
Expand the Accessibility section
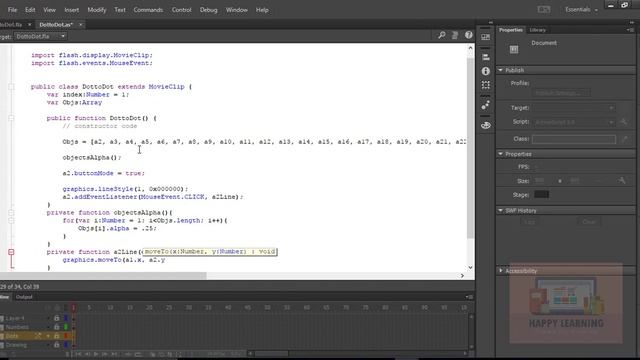pyautogui.click(x=501, y=271)
